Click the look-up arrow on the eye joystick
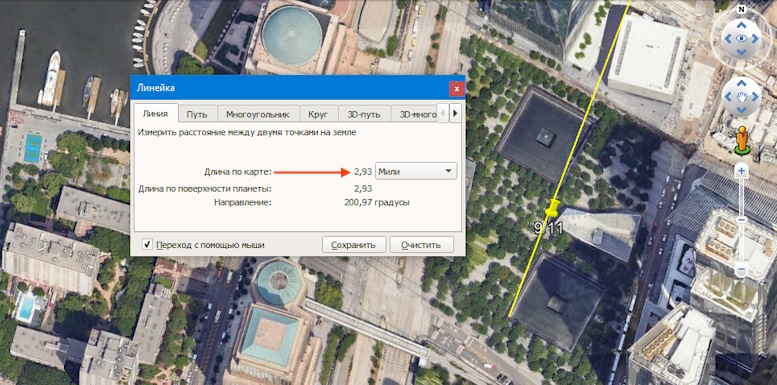The height and width of the screenshot is (385, 777). (741, 25)
